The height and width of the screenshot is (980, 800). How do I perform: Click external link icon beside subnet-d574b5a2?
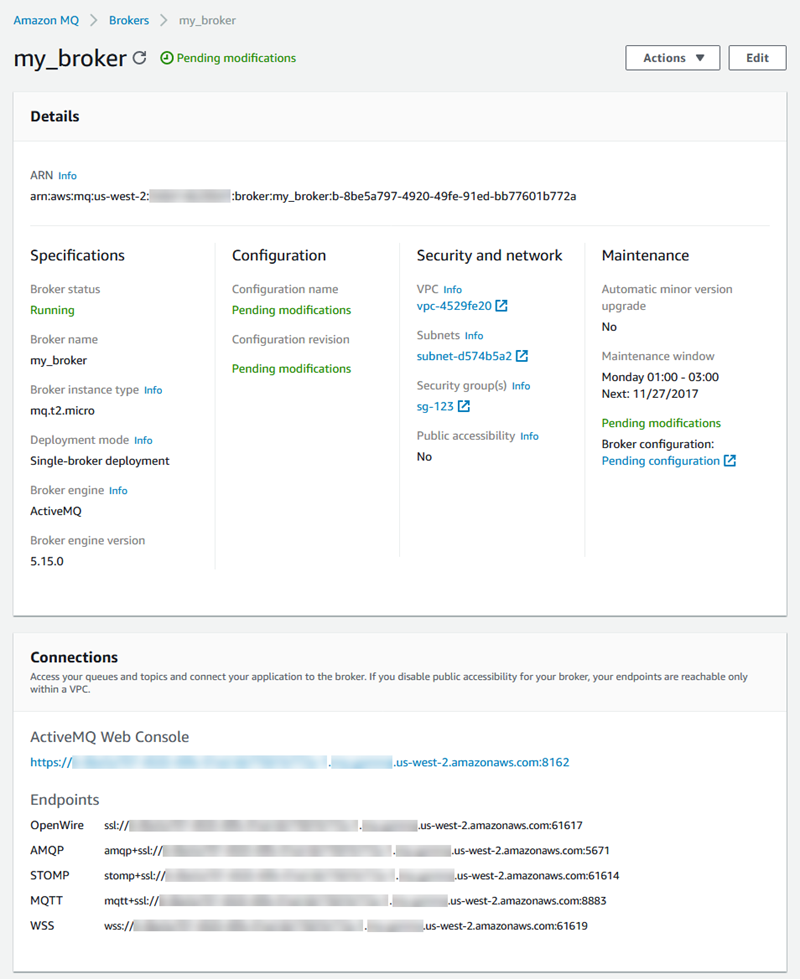[x=522, y=356]
